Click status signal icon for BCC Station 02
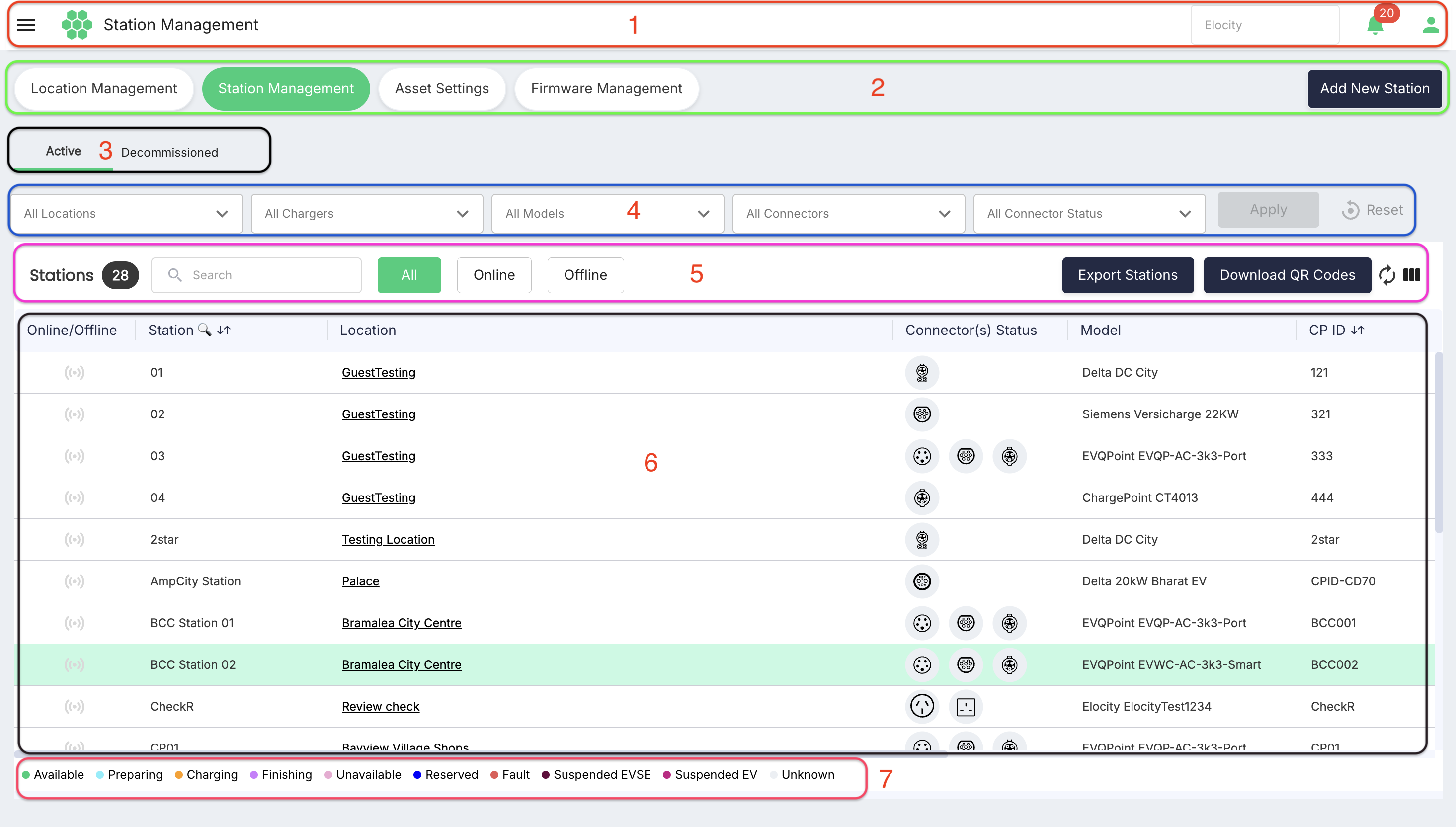The image size is (1456, 827). (75, 664)
